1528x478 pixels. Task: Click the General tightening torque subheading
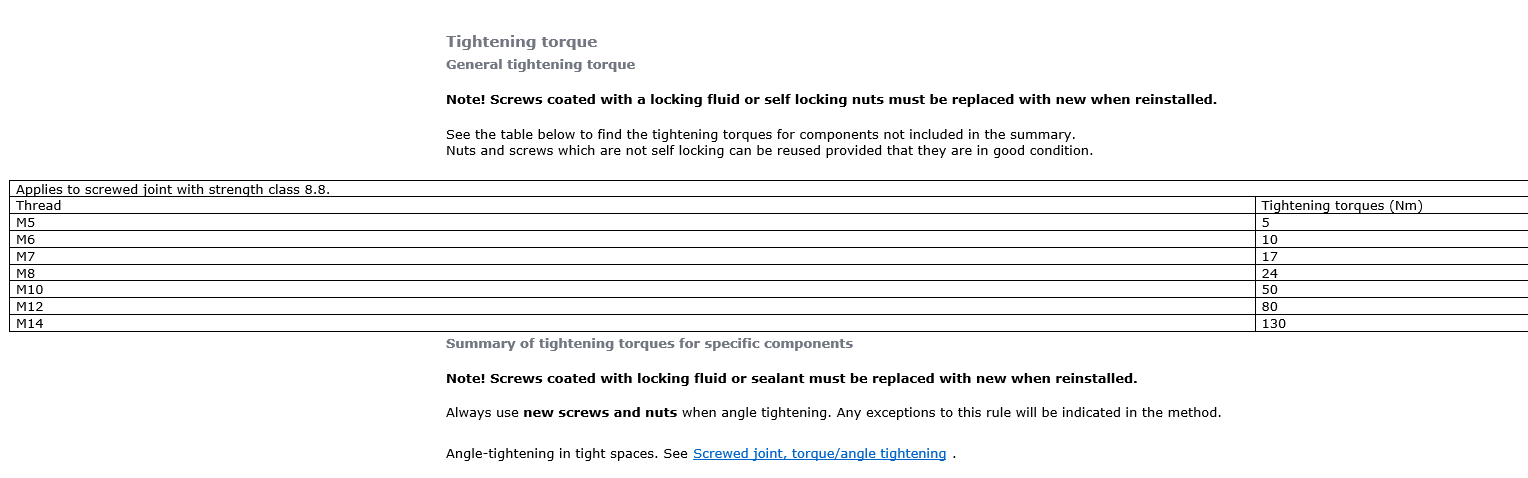[540, 65]
